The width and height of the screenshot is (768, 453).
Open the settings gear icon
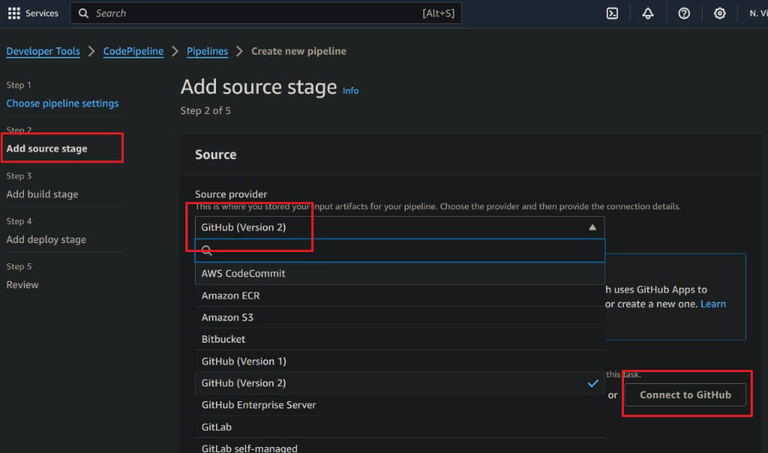pyautogui.click(x=720, y=13)
